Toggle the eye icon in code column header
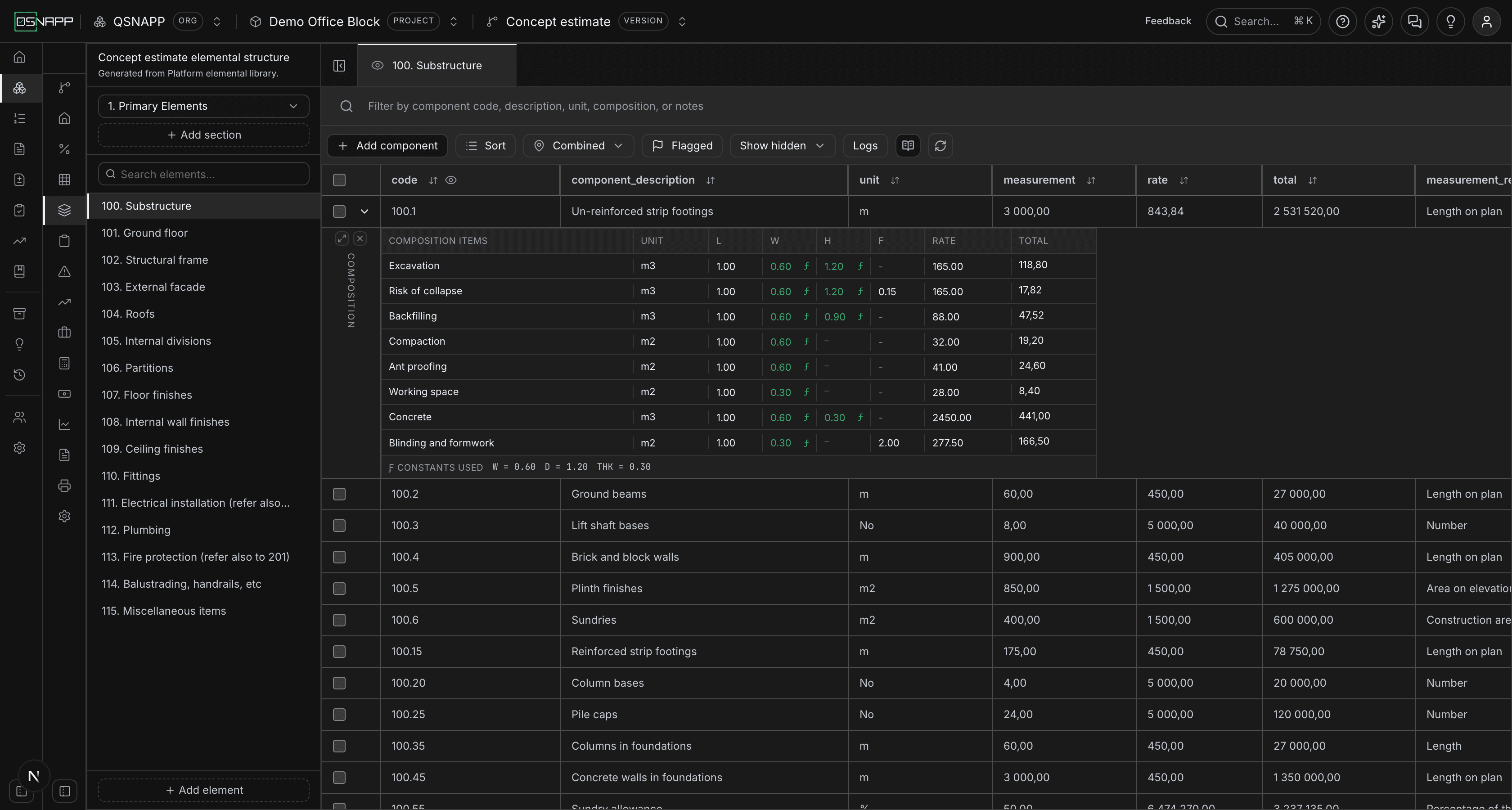The width and height of the screenshot is (1512, 810). click(x=451, y=180)
